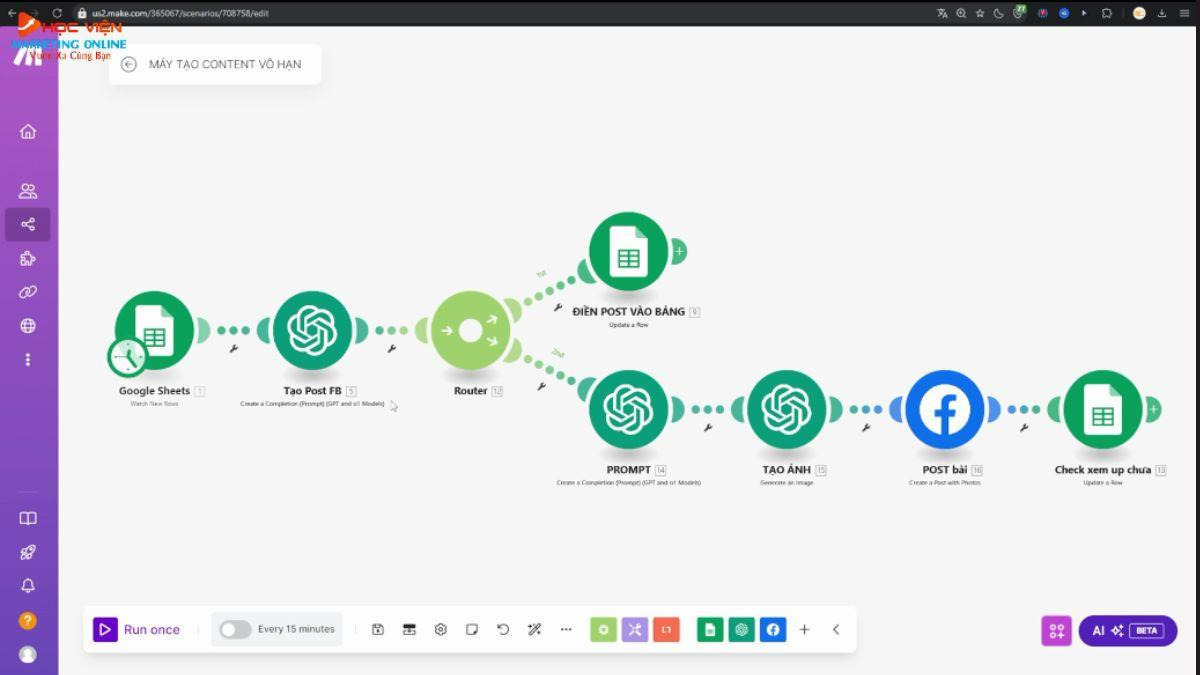This screenshot has height=675, width=1200.
Task: Save the scenario with the disk icon
Action: [x=378, y=629]
